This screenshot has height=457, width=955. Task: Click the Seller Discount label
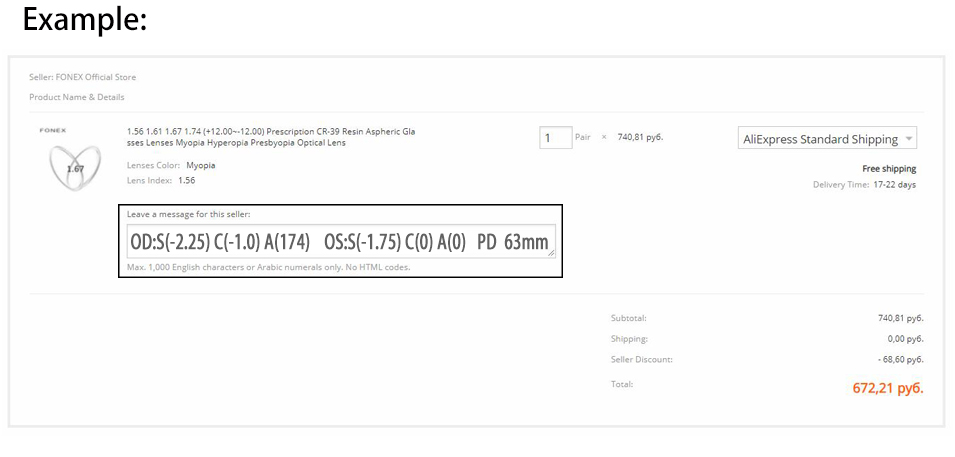coord(641,359)
